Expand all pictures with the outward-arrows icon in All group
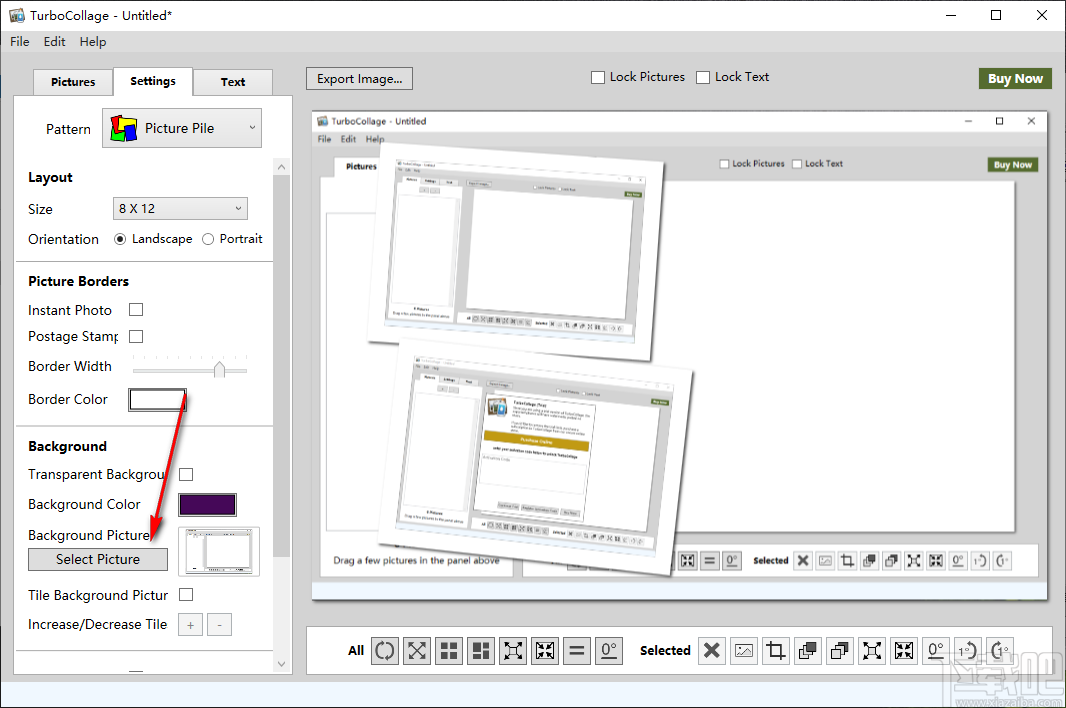This screenshot has width=1066, height=708. (513, 651)
